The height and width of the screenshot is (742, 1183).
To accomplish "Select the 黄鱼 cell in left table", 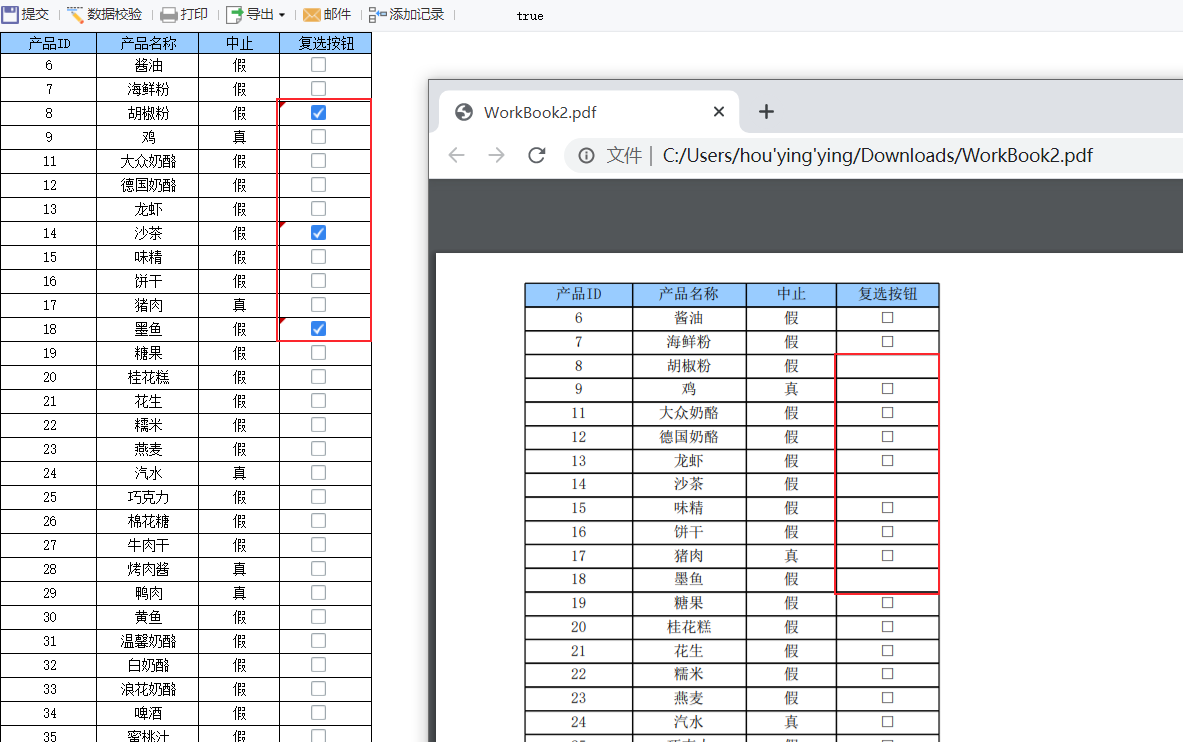I will 148,617.
